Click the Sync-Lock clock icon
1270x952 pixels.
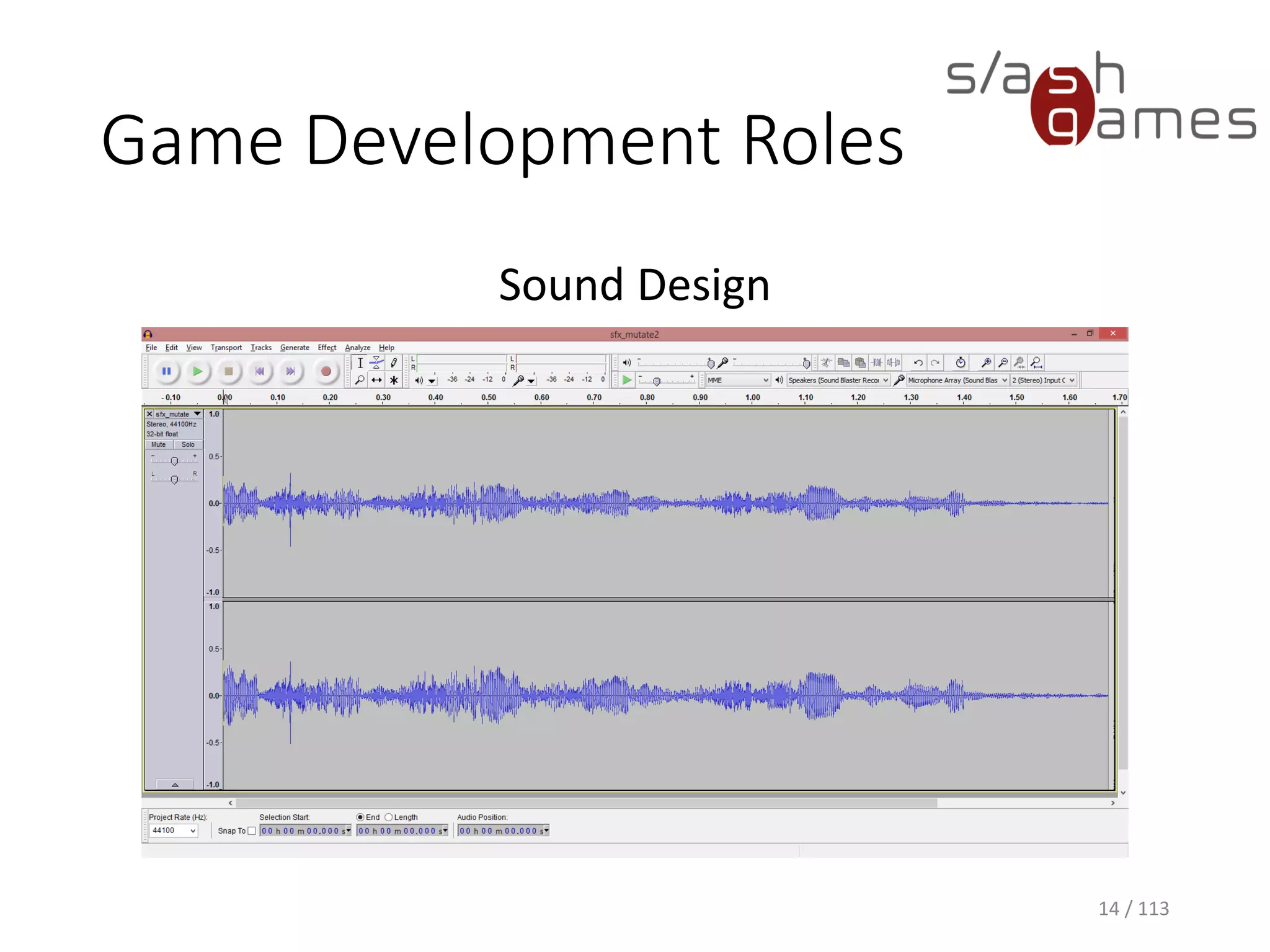(x=961, y=363)
